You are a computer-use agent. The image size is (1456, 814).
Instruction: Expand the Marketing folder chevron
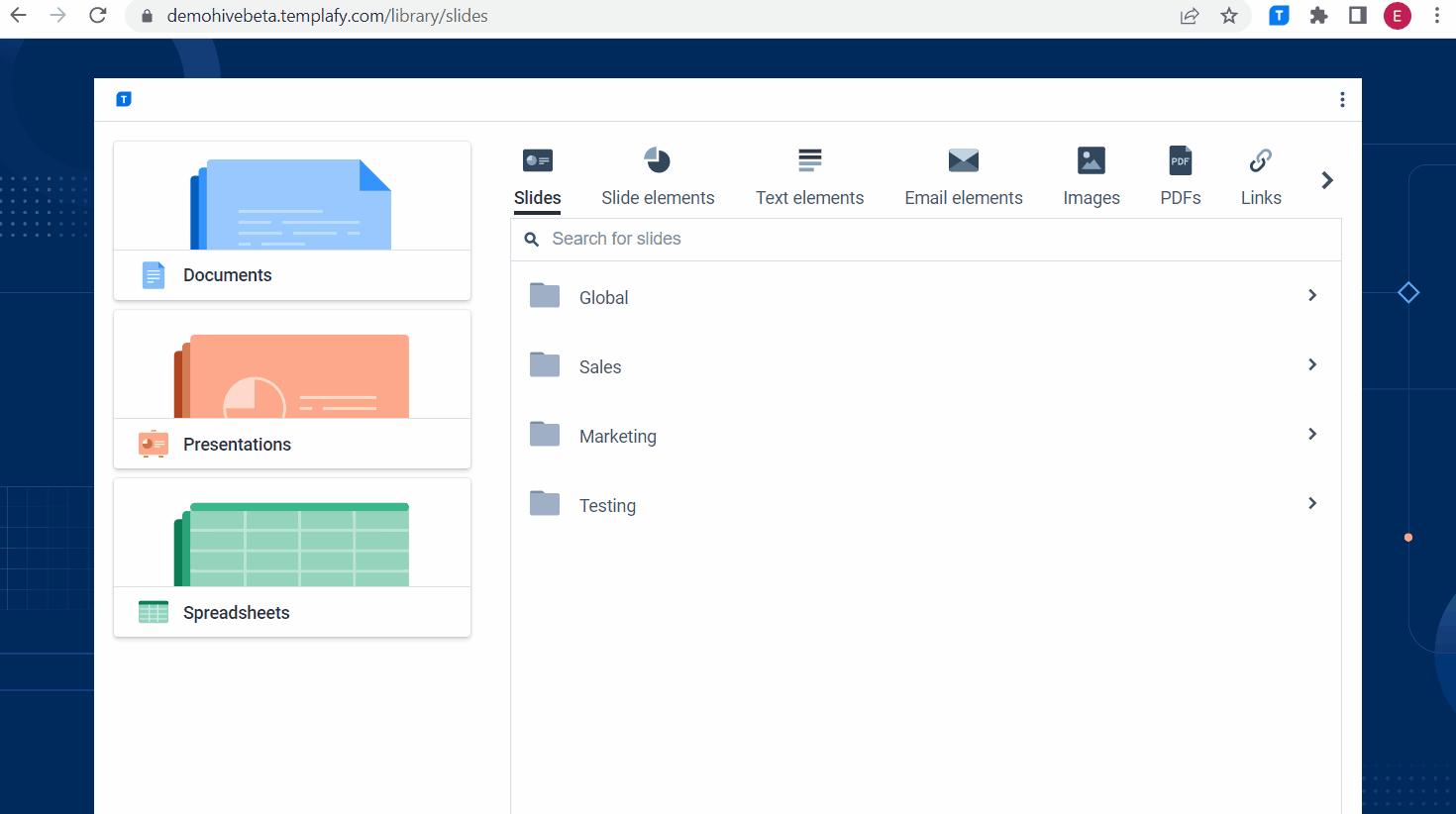click(1312, 434)
